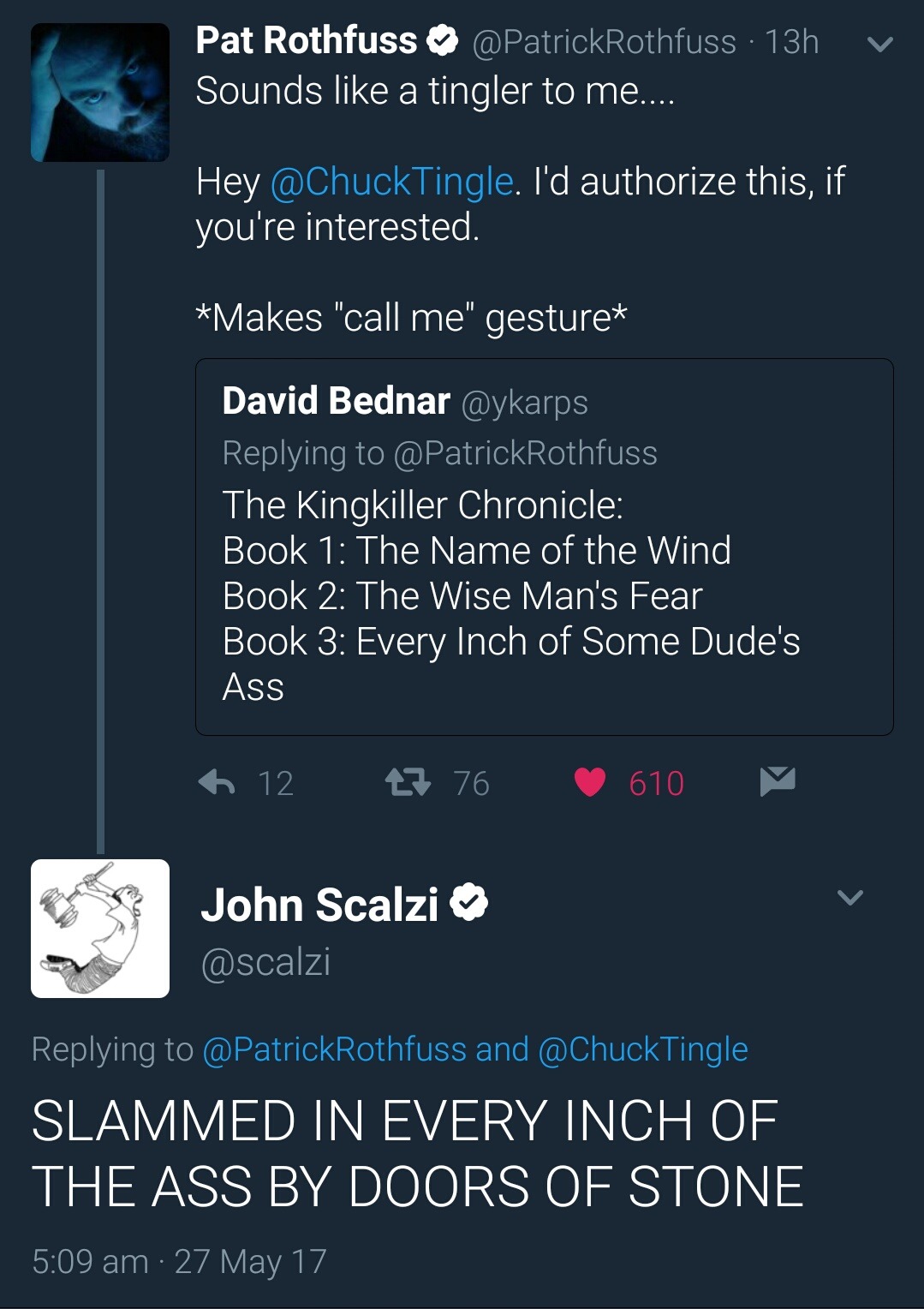This screenshot has width=924, height=1309.
Task: Click the @scalzi handle
Action: point(265,962)
